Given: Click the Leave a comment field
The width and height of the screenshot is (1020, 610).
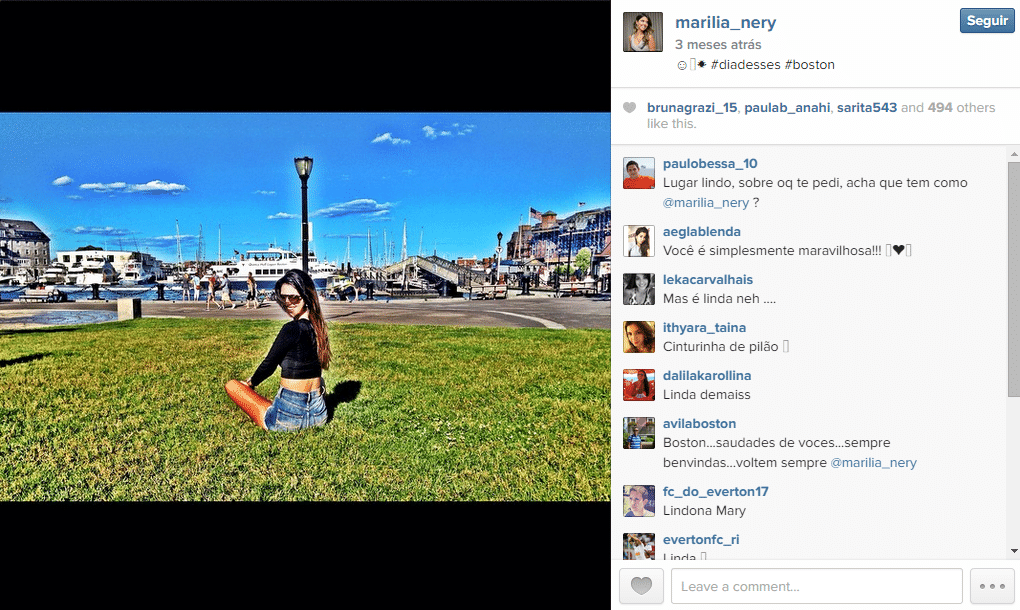Looking at the screenshot, I should tap(816, 586).
